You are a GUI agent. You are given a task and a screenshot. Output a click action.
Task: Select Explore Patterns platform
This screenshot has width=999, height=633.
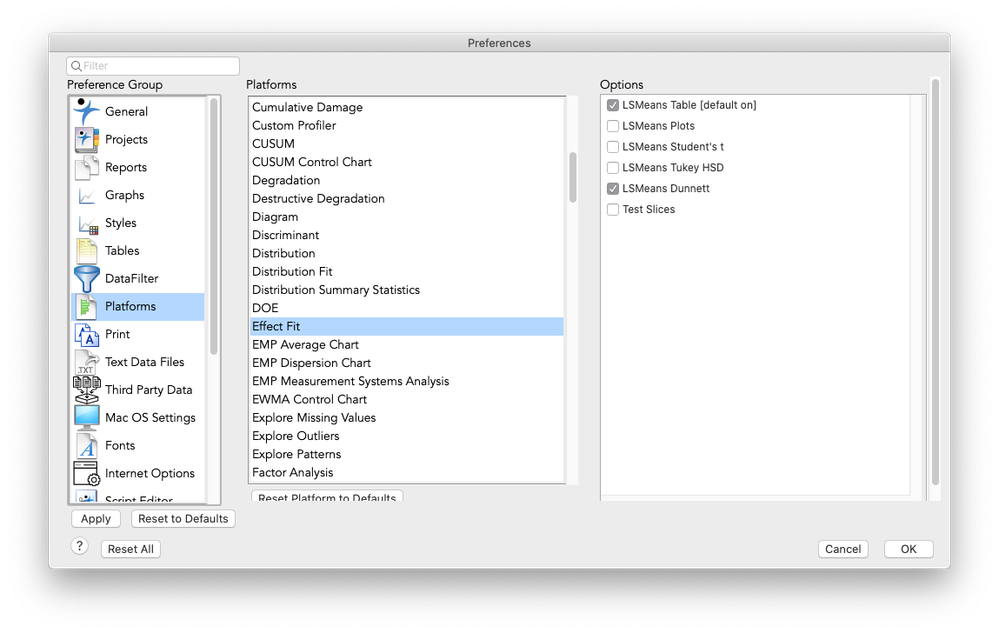(x=406, y=454)
